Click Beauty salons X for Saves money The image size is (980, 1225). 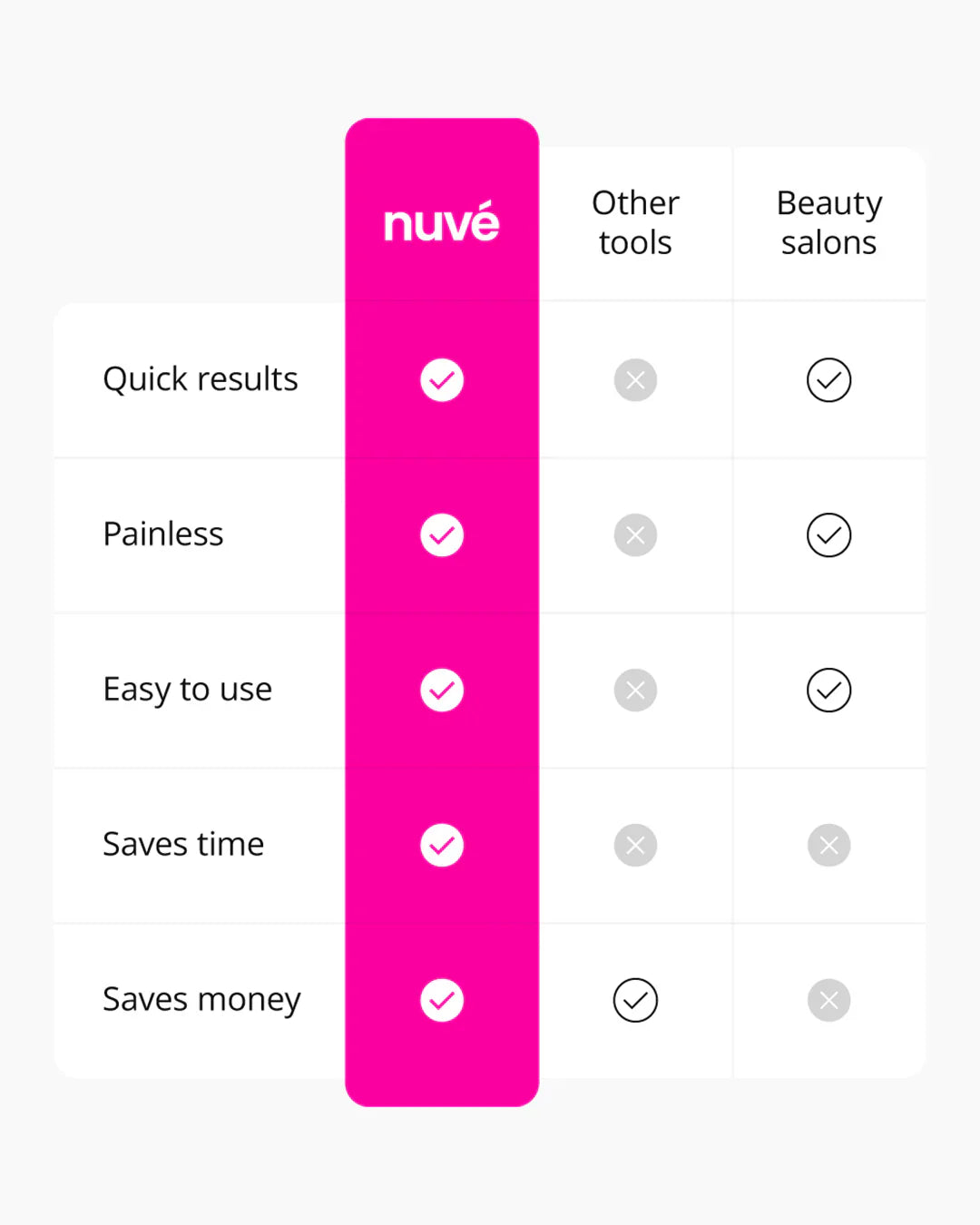(828, 1000)
